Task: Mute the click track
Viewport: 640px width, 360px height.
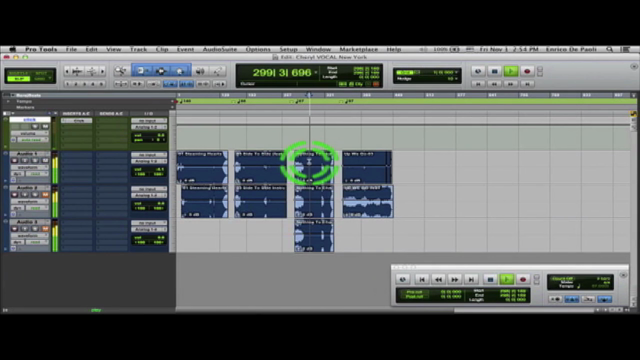Action: [45, 127]
